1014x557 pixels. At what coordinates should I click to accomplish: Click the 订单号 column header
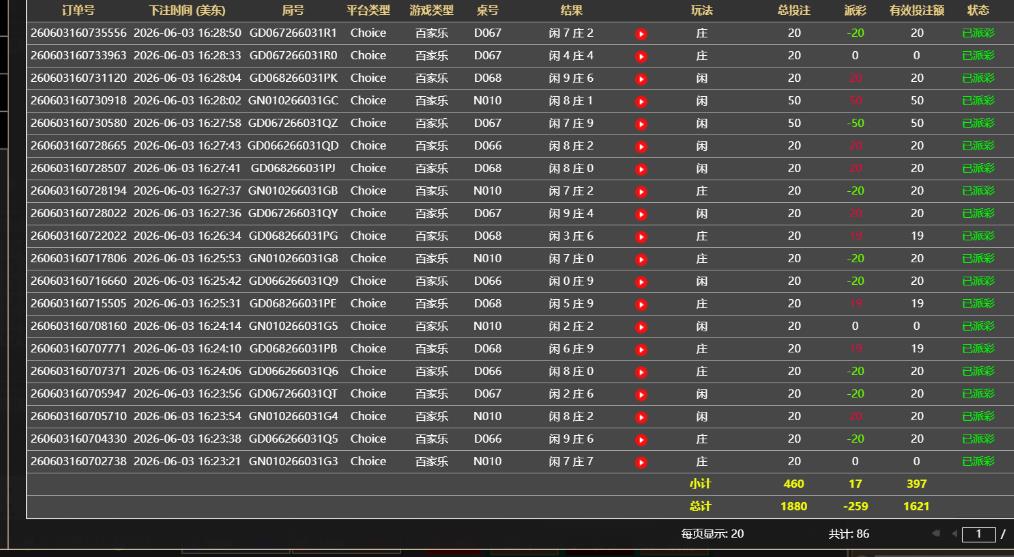tap(78, 10)
